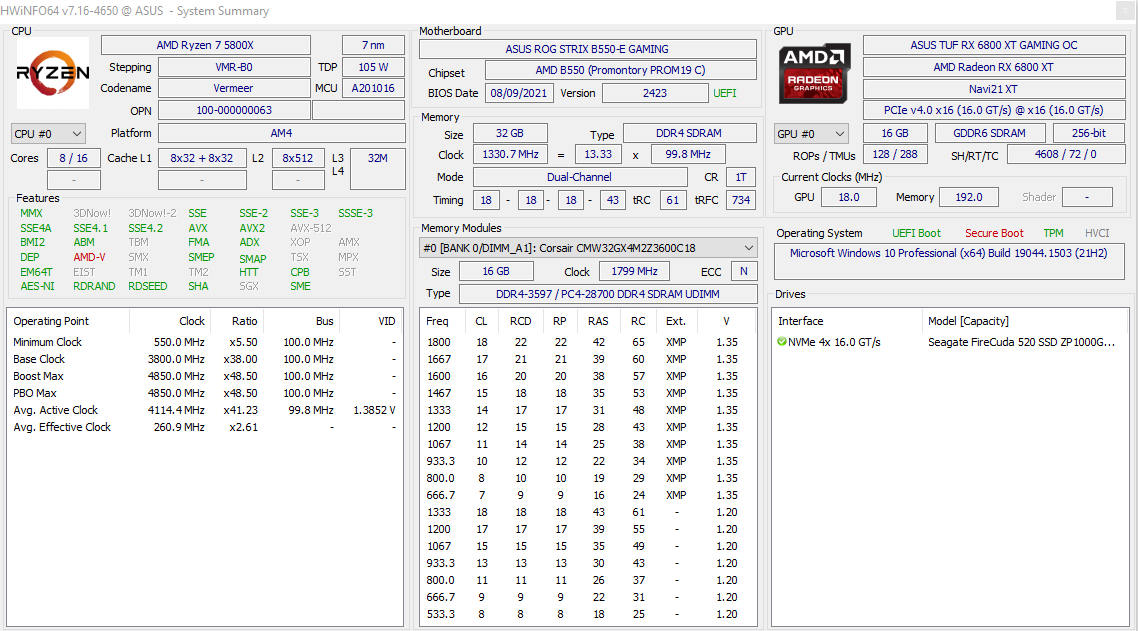Click the green UEFI Boot label

click(916, 233)
